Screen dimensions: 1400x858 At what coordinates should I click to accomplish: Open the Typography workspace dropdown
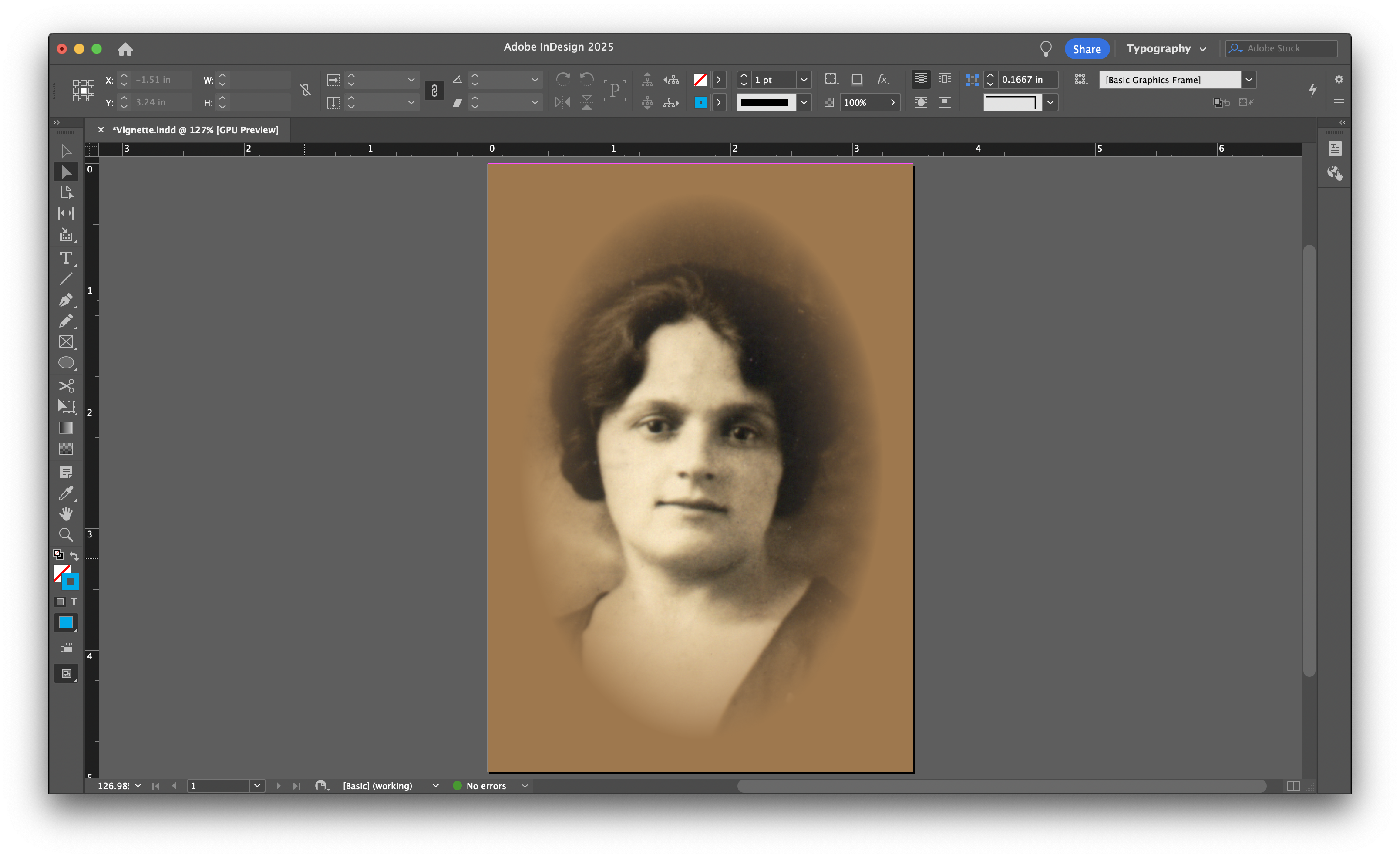click(x=1165, y=49)
